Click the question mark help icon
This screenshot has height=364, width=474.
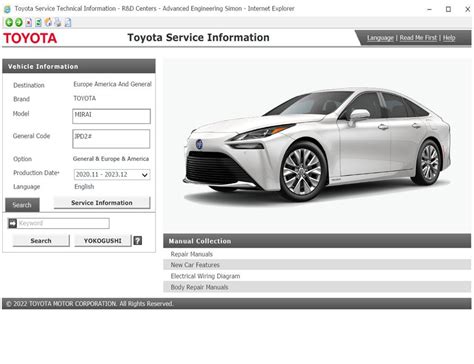pos(138,241)
